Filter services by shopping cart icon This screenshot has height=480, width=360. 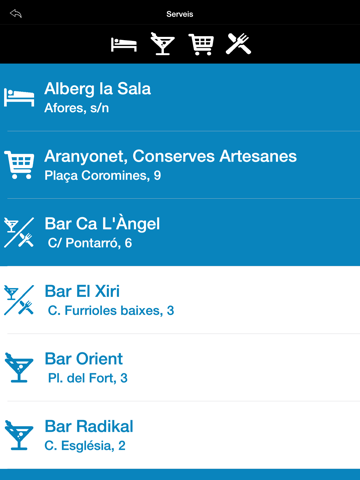pos(201,44)
